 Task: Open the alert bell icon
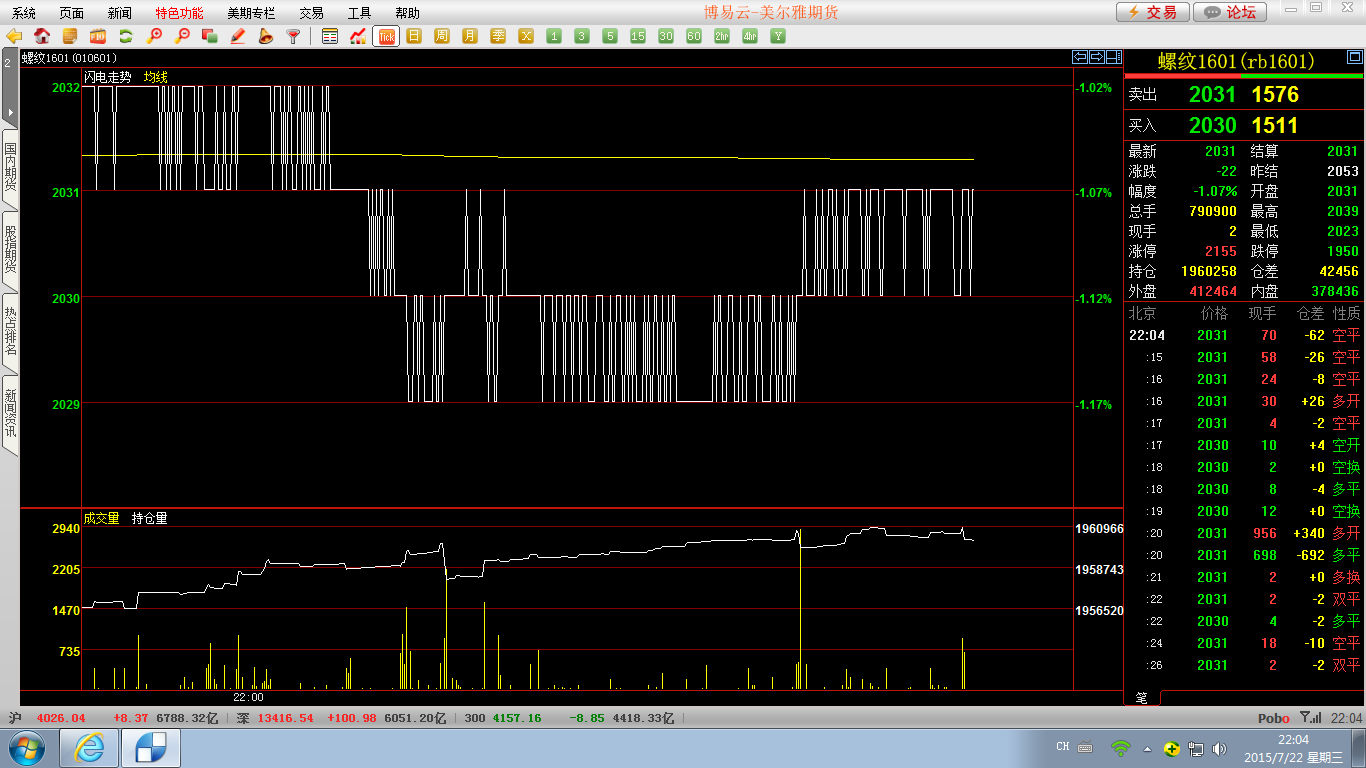tap(266, 36)
